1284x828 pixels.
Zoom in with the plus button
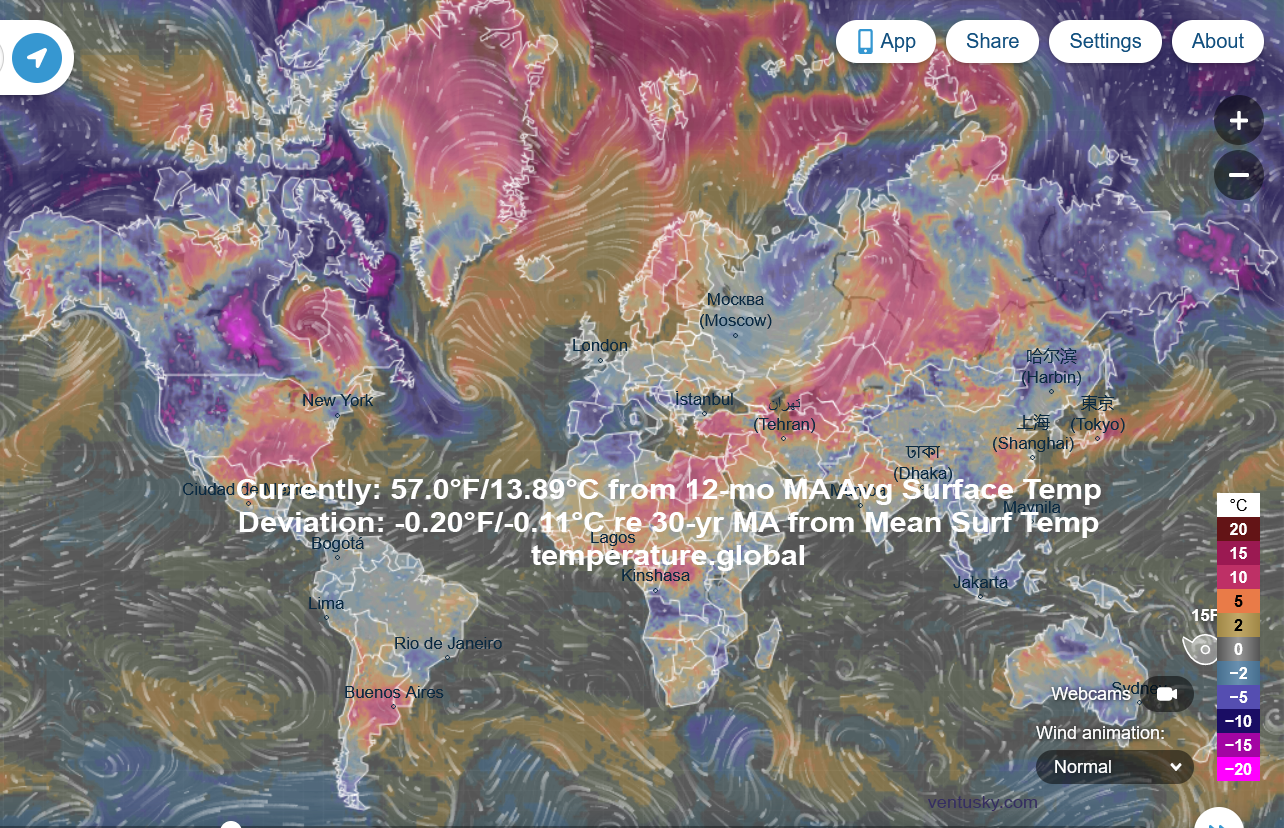(1238, 121)
